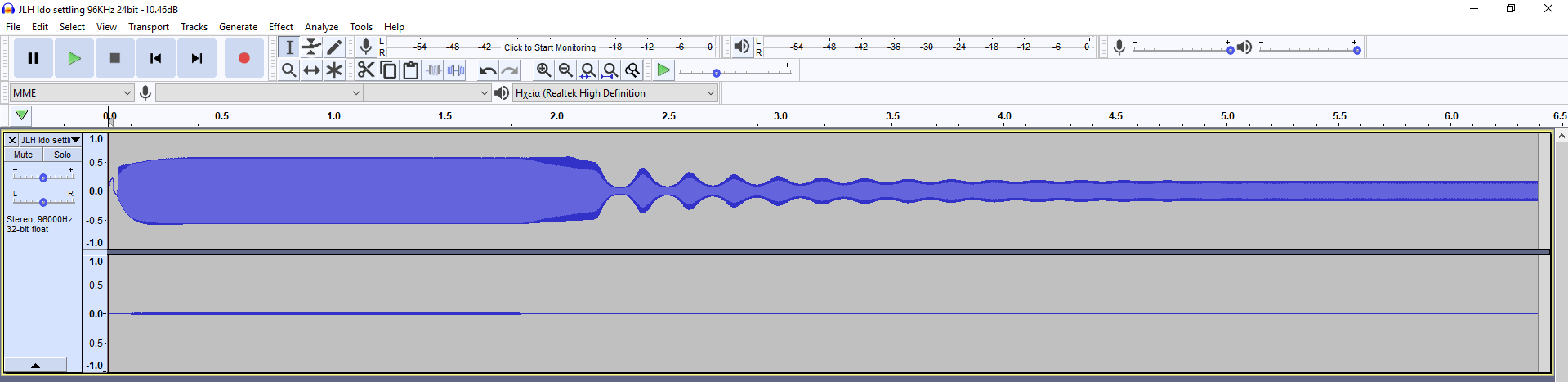Image resolution: width=1568 pixels, height=382 pixels.
Task: Select the Multi-Tool asterisk icon
Action: pyautogui.click(x=334, y=70)
